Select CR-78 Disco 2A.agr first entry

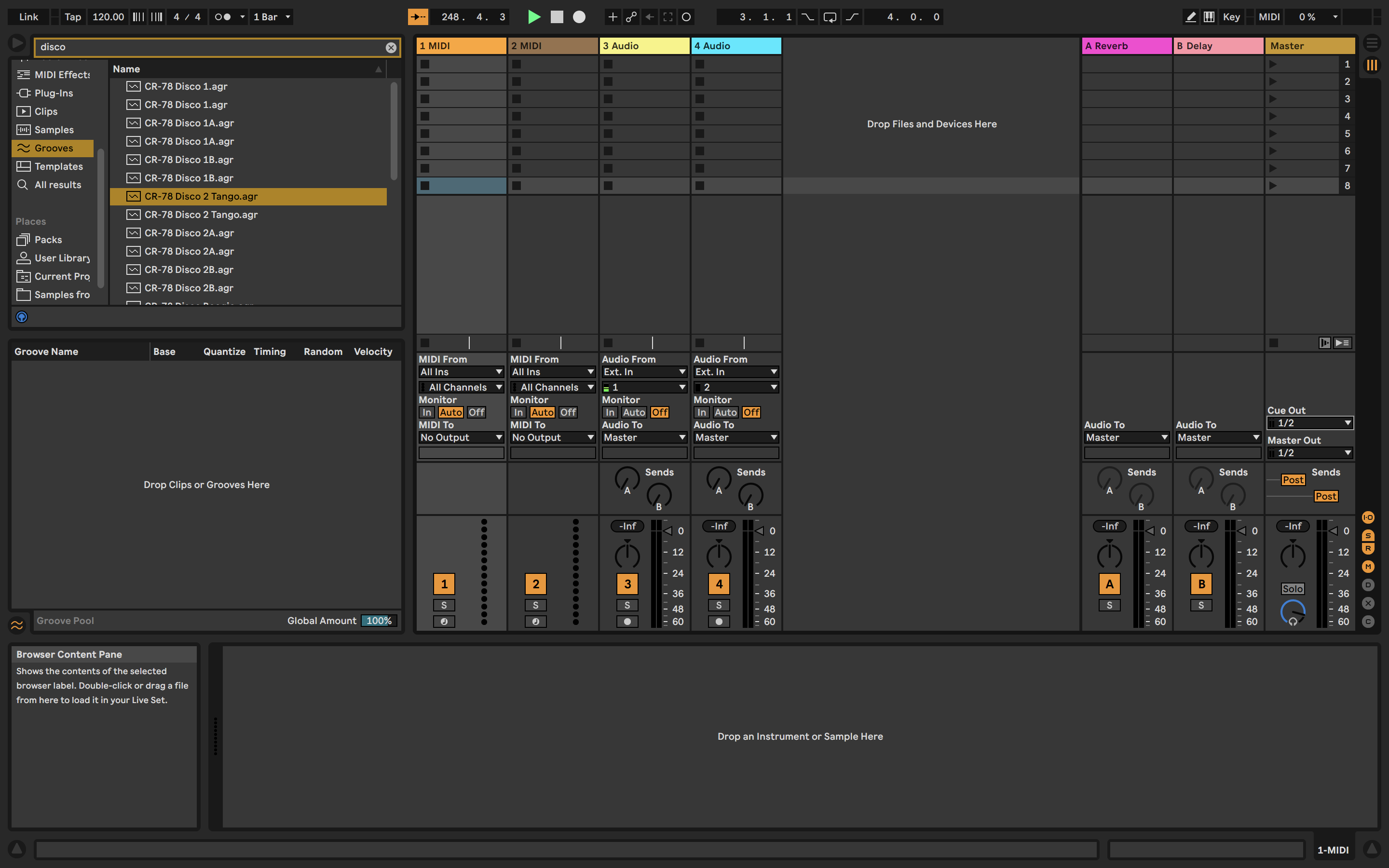click(x=248, y=233)
